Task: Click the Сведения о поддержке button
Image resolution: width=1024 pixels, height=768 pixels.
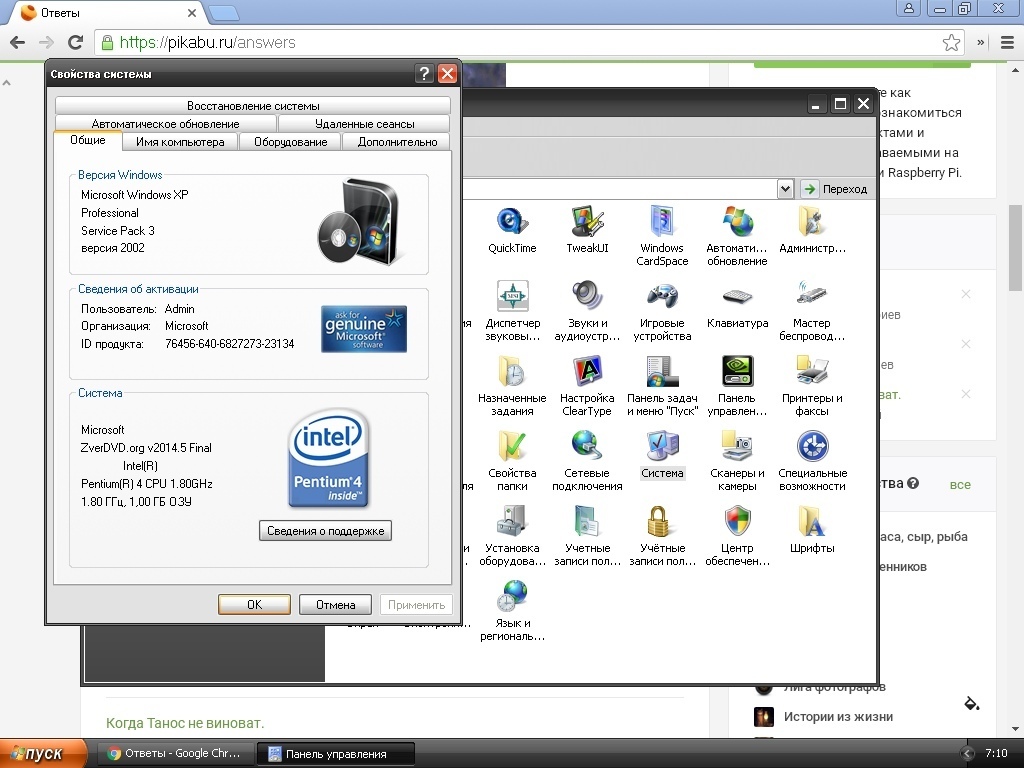Action: click(325, 531)
